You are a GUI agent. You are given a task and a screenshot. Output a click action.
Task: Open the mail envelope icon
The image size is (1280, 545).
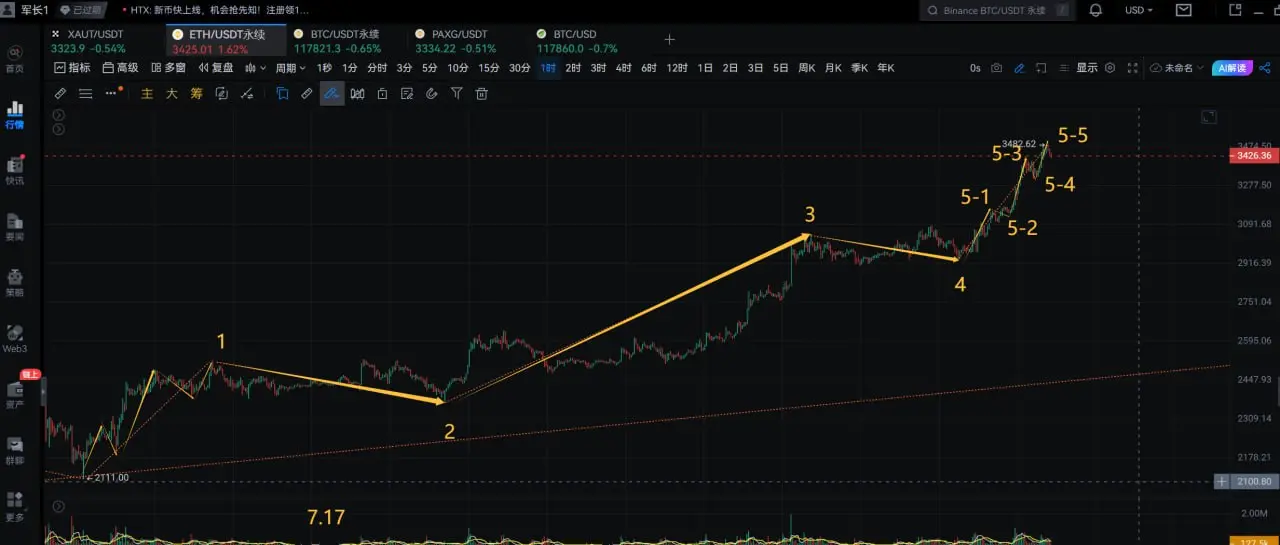[x=1184, y=10]
